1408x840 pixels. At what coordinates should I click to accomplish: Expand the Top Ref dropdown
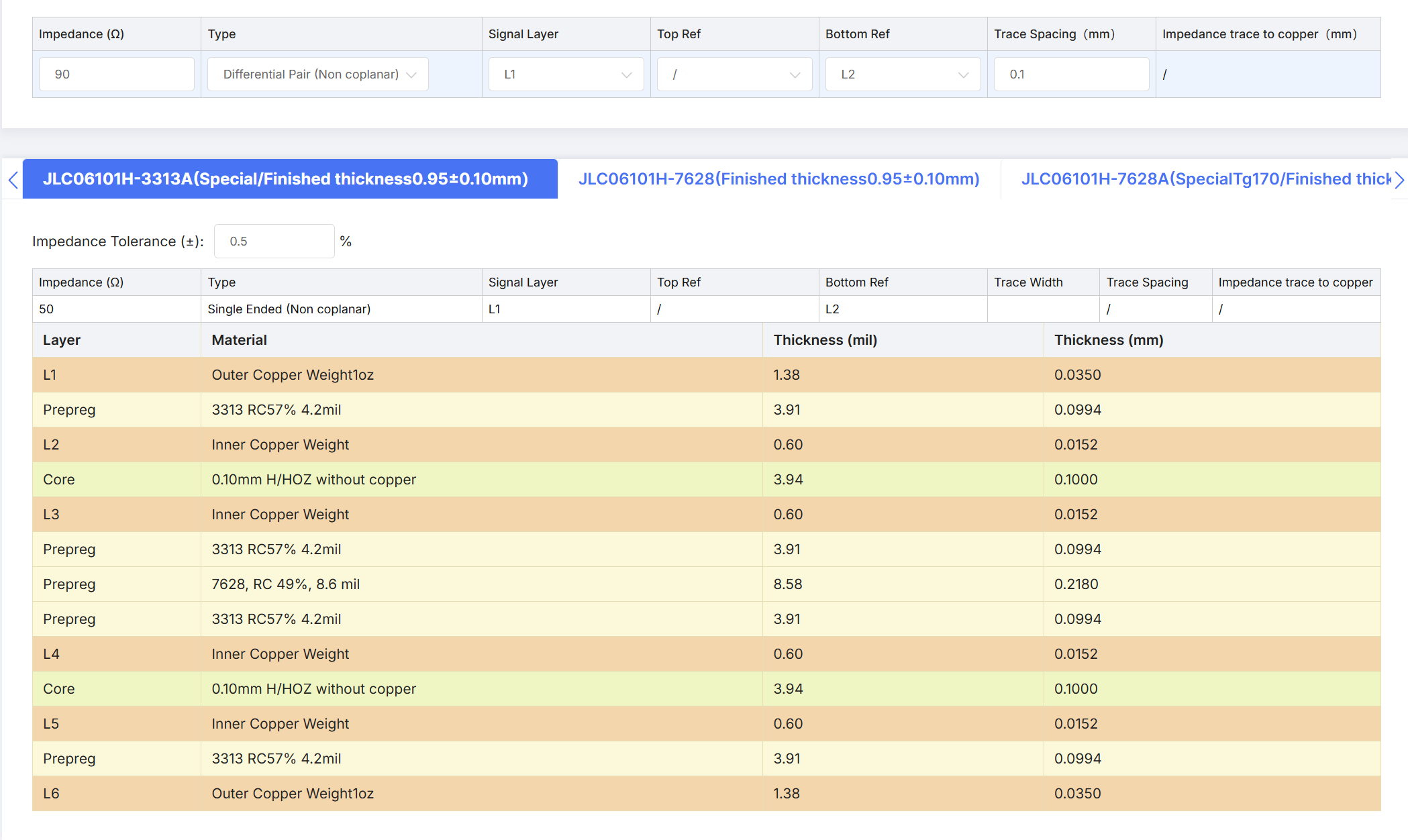point(734,74)
